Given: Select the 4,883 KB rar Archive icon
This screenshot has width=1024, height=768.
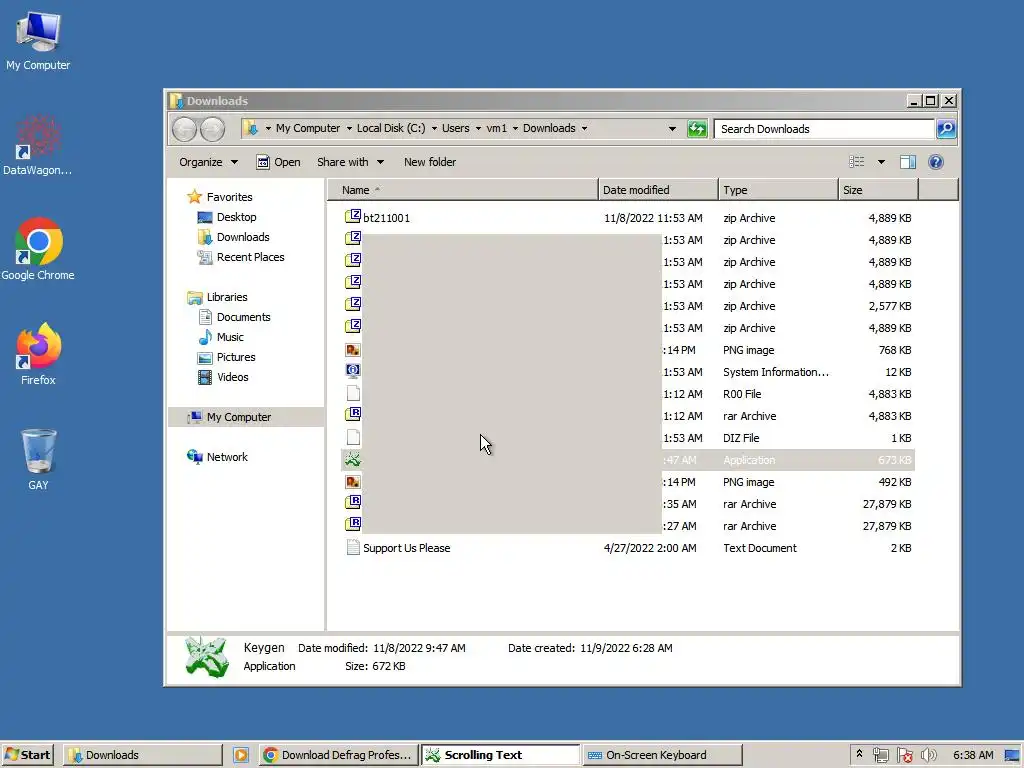Looking at the screenshot, I should 353,415.
